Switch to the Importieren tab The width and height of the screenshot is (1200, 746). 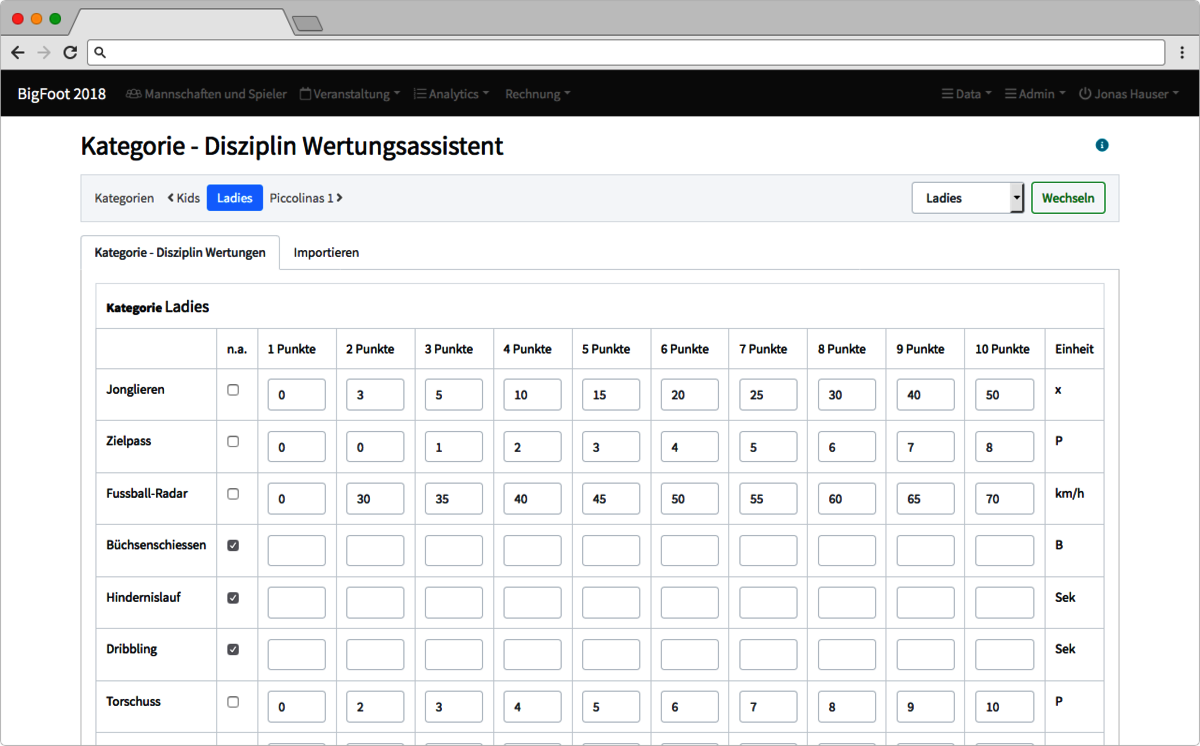click(x=326, y=253)
